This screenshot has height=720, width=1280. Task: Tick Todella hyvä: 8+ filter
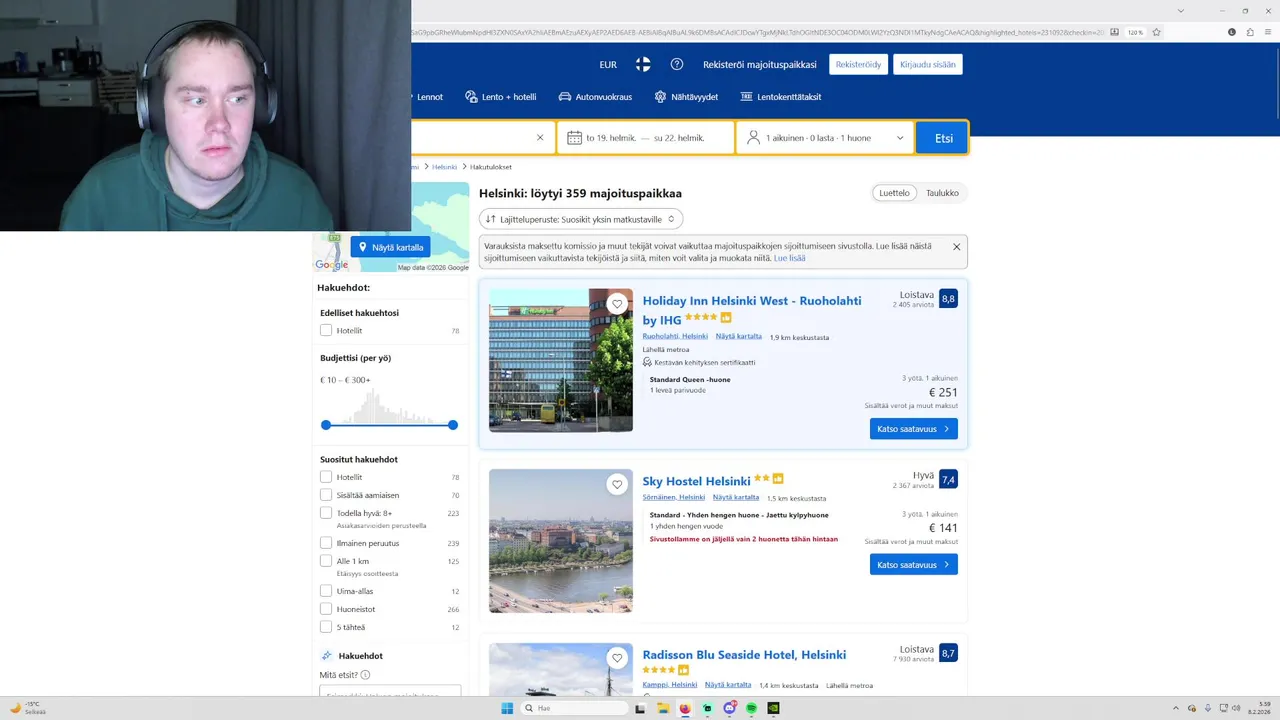coord(326,513)
